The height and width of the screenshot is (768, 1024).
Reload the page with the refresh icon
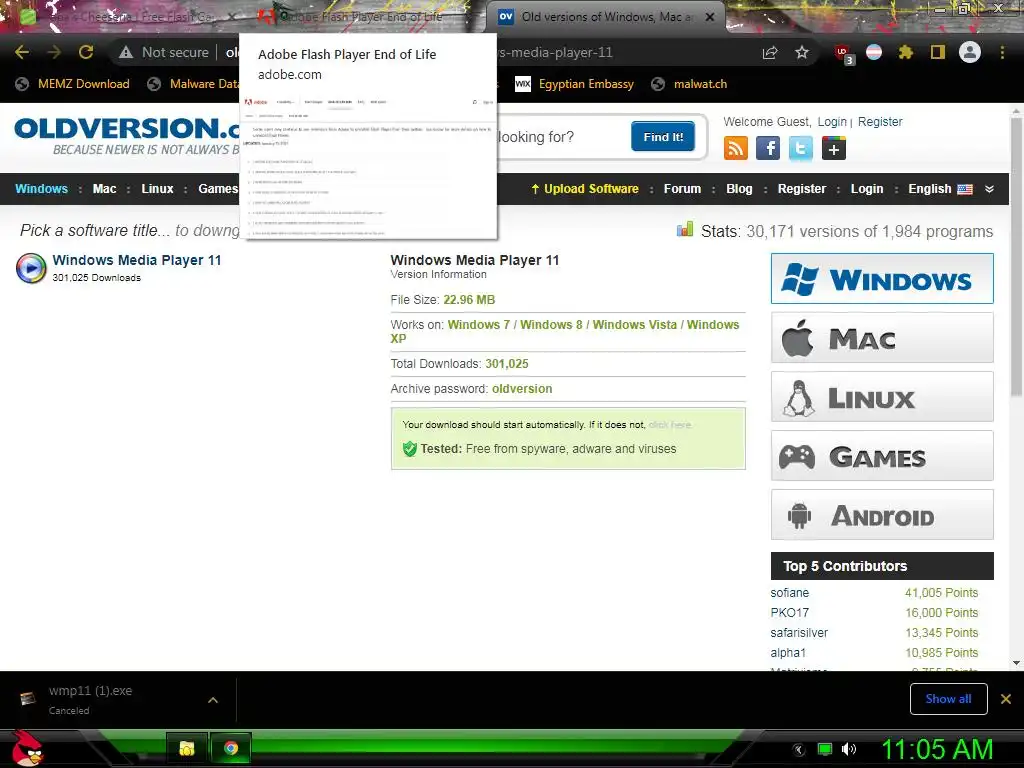(x=86, y=52)
